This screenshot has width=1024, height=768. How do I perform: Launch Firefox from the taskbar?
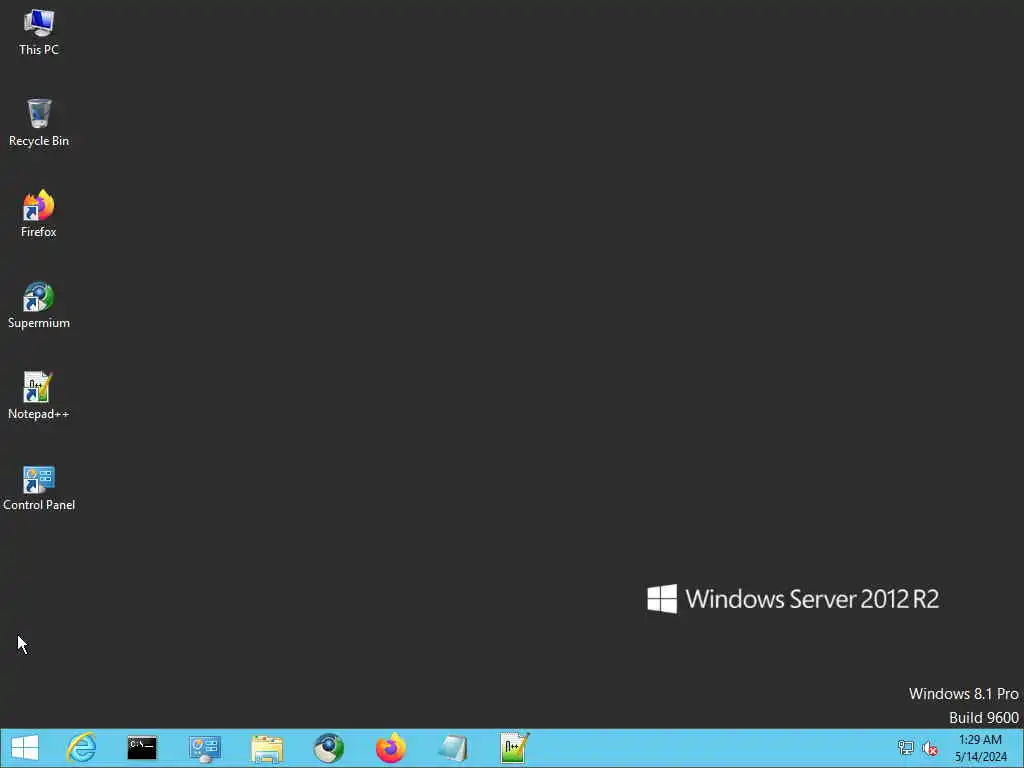click(391, 748)
